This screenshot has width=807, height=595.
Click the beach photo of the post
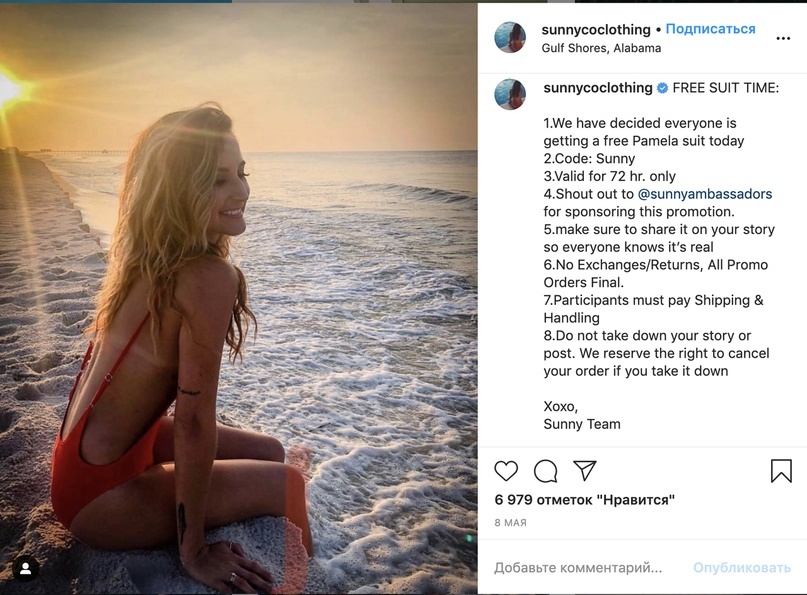[239, 298]
